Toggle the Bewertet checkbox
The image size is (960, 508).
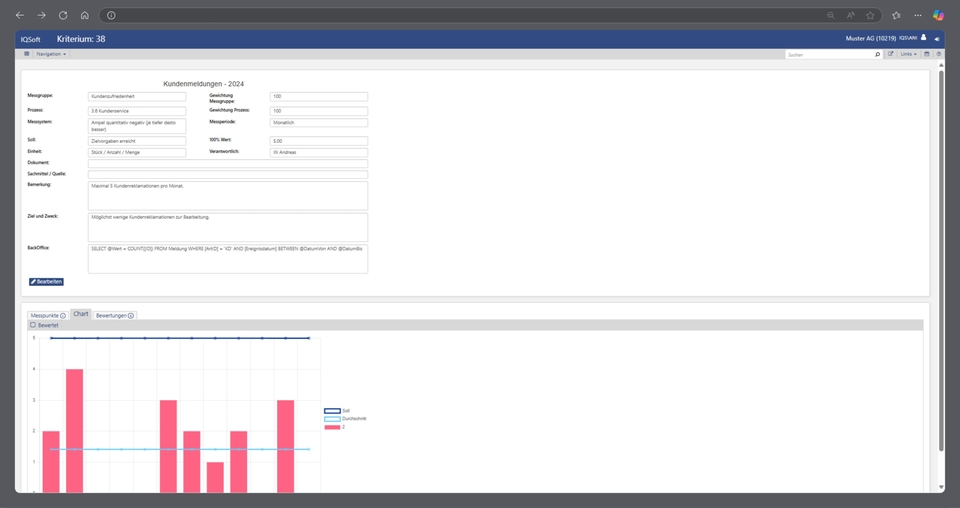coord(33,325)
